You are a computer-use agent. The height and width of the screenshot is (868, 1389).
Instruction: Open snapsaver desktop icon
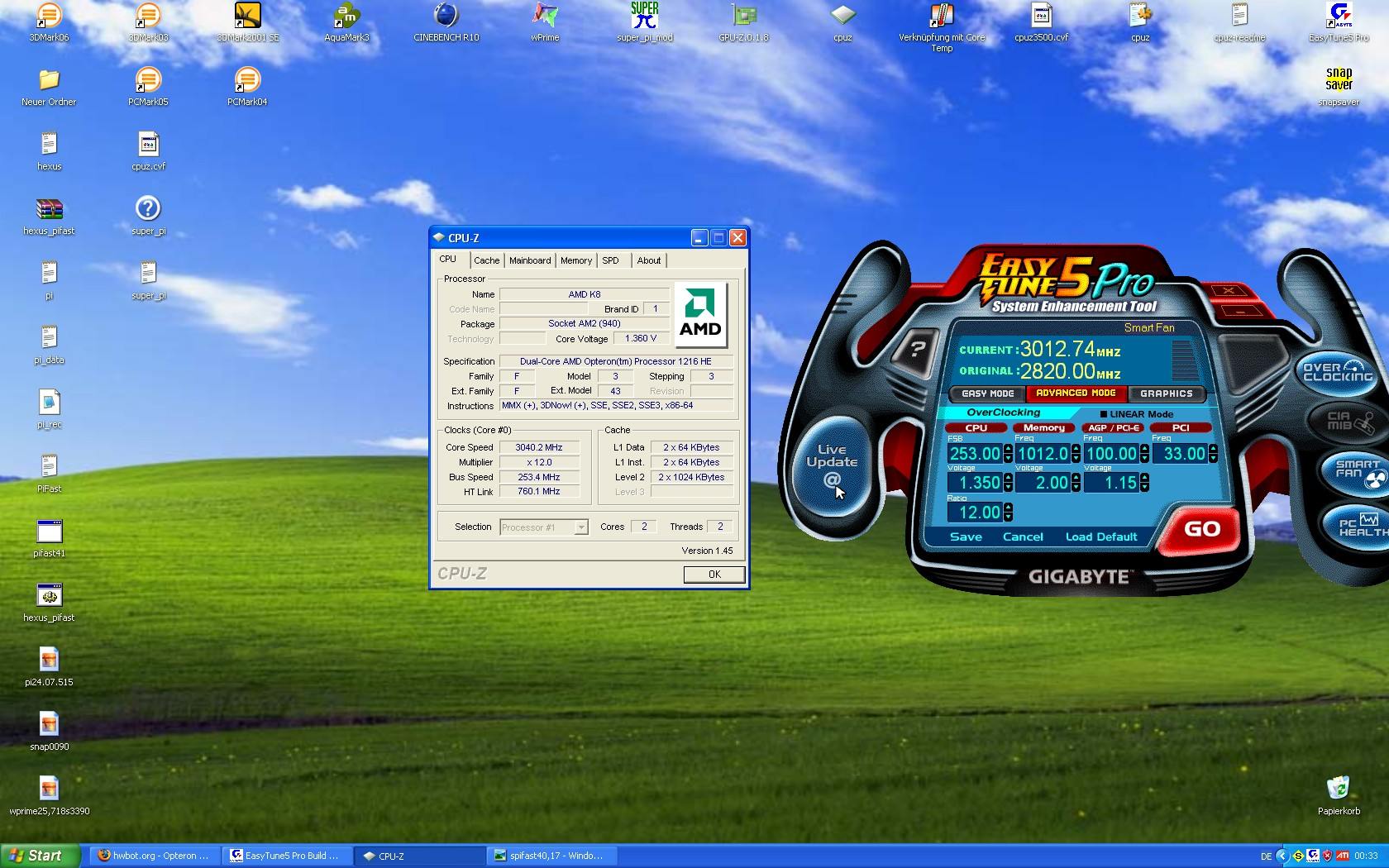[1339, 87]
